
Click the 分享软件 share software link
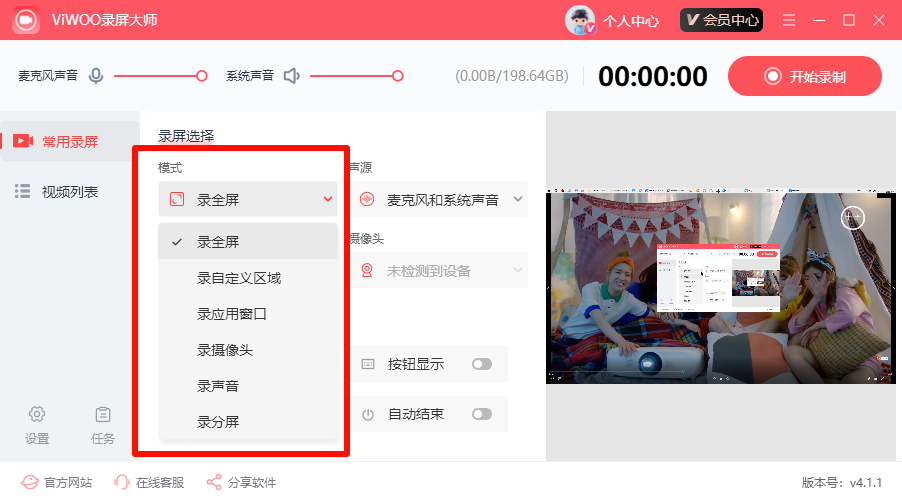click(242, 482)
